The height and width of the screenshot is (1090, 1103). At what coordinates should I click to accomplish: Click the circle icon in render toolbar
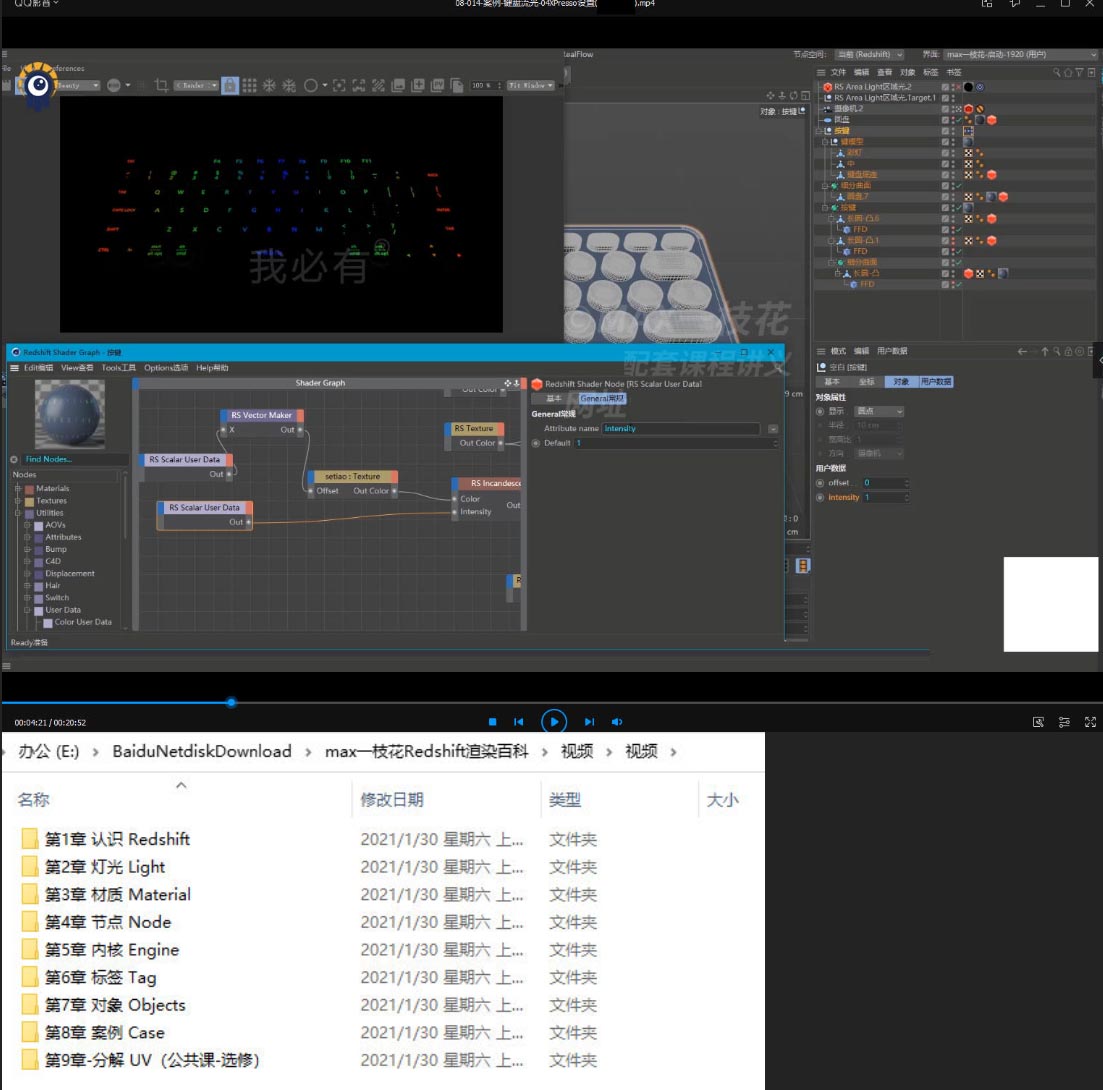[x=310, y=85]
